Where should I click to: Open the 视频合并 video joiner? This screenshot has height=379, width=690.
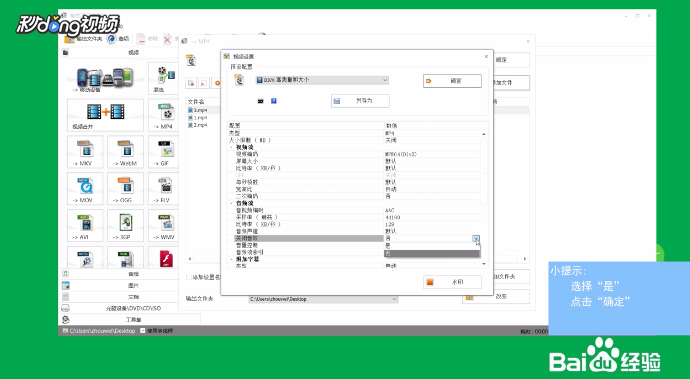[x=105, y=115]
